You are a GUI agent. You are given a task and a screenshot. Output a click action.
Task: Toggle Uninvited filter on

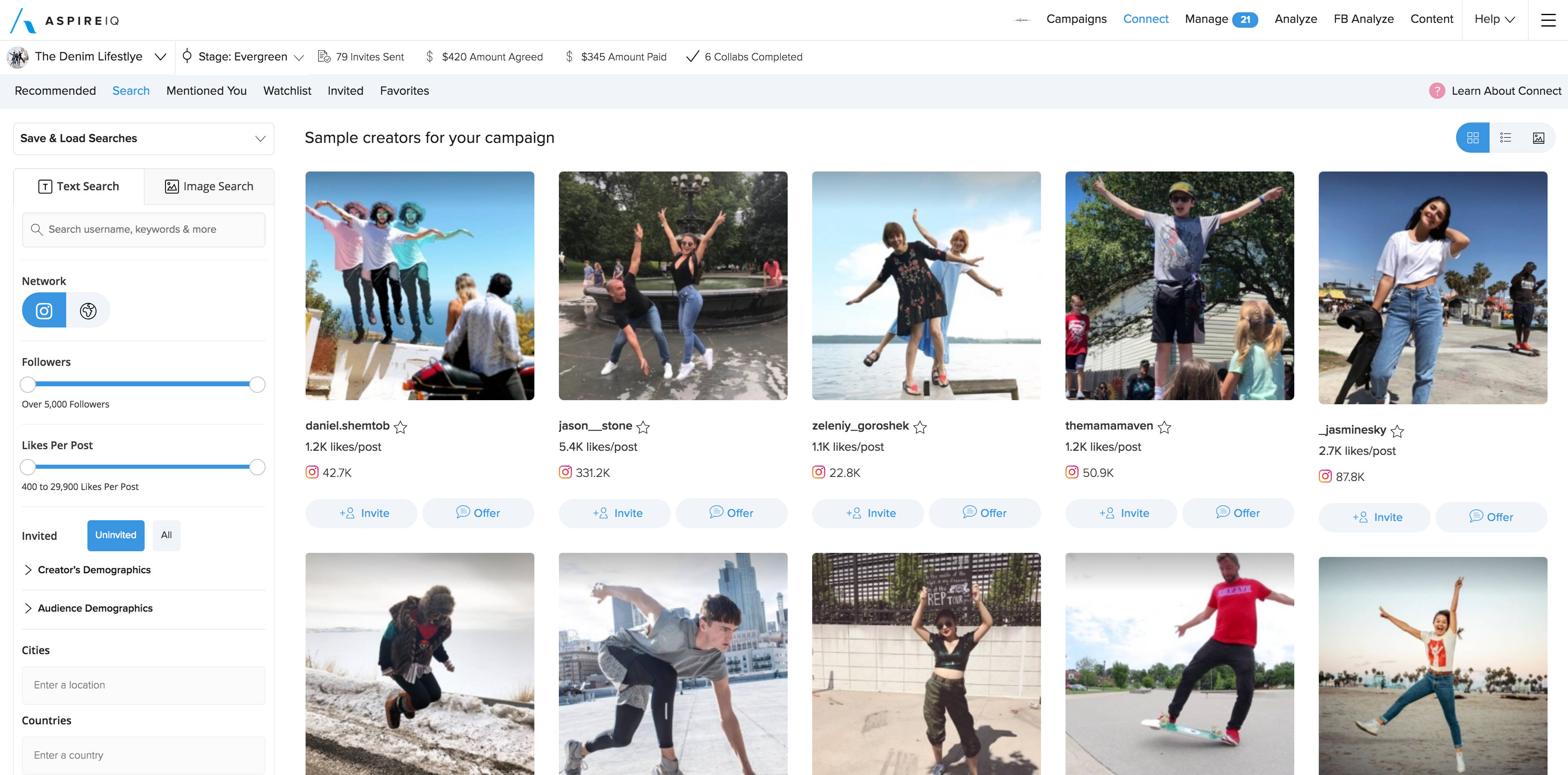tap(116, 535)
